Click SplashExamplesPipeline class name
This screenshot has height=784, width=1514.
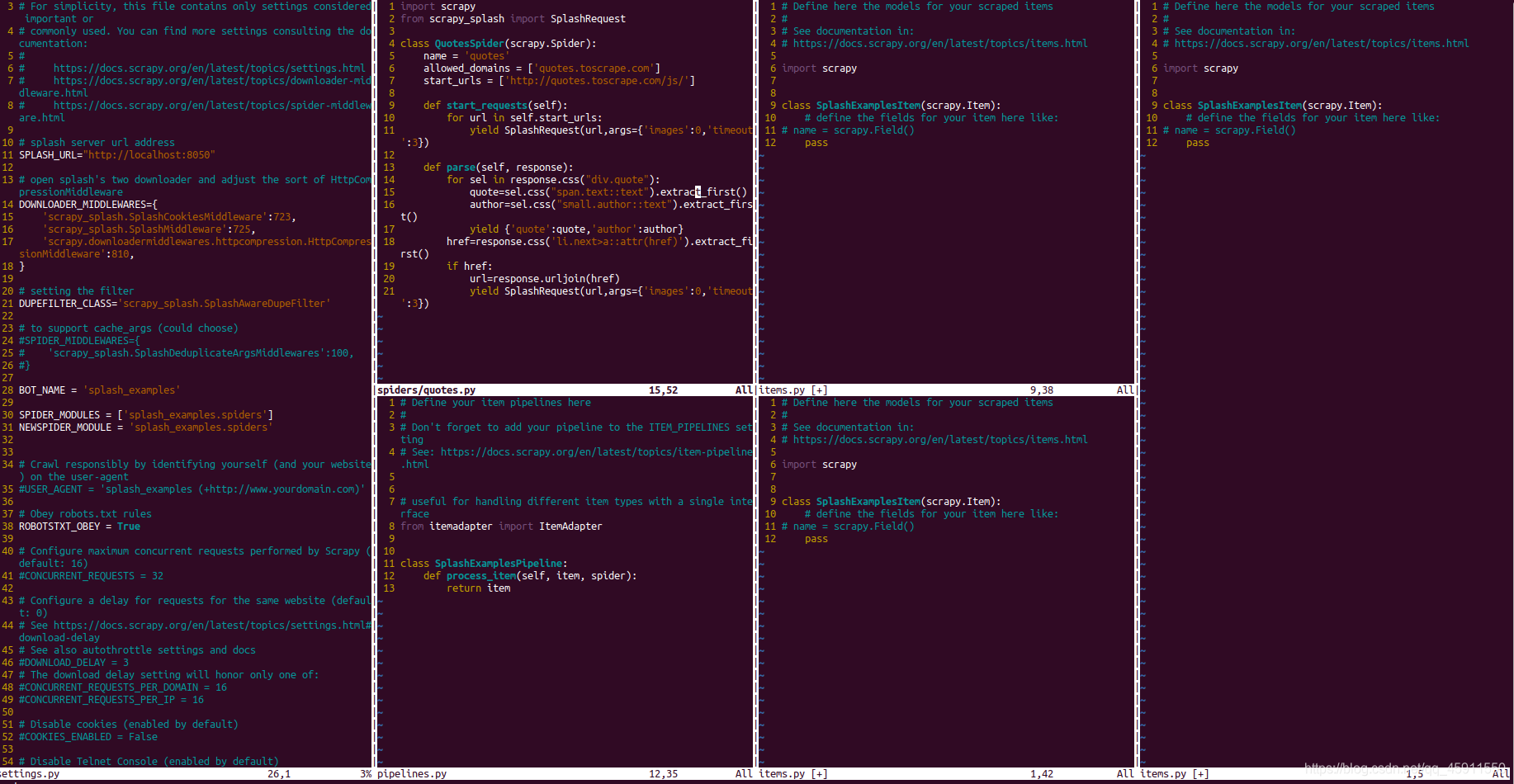point(499,564)
